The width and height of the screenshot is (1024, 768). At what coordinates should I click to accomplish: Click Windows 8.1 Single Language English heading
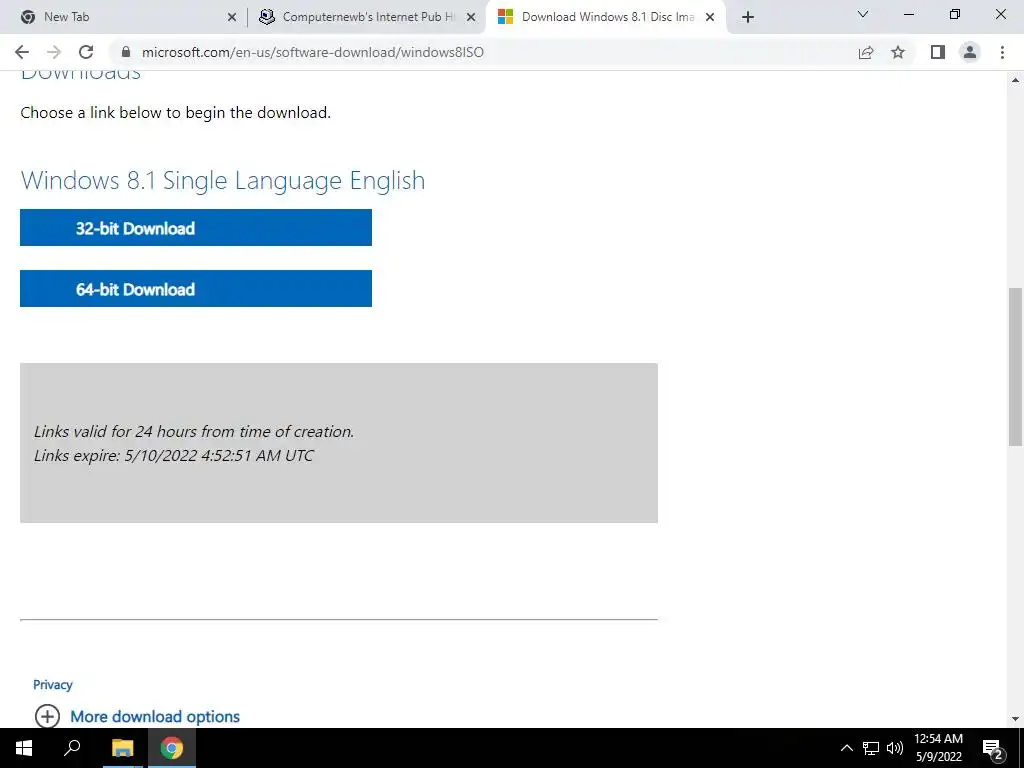(223, 180)
